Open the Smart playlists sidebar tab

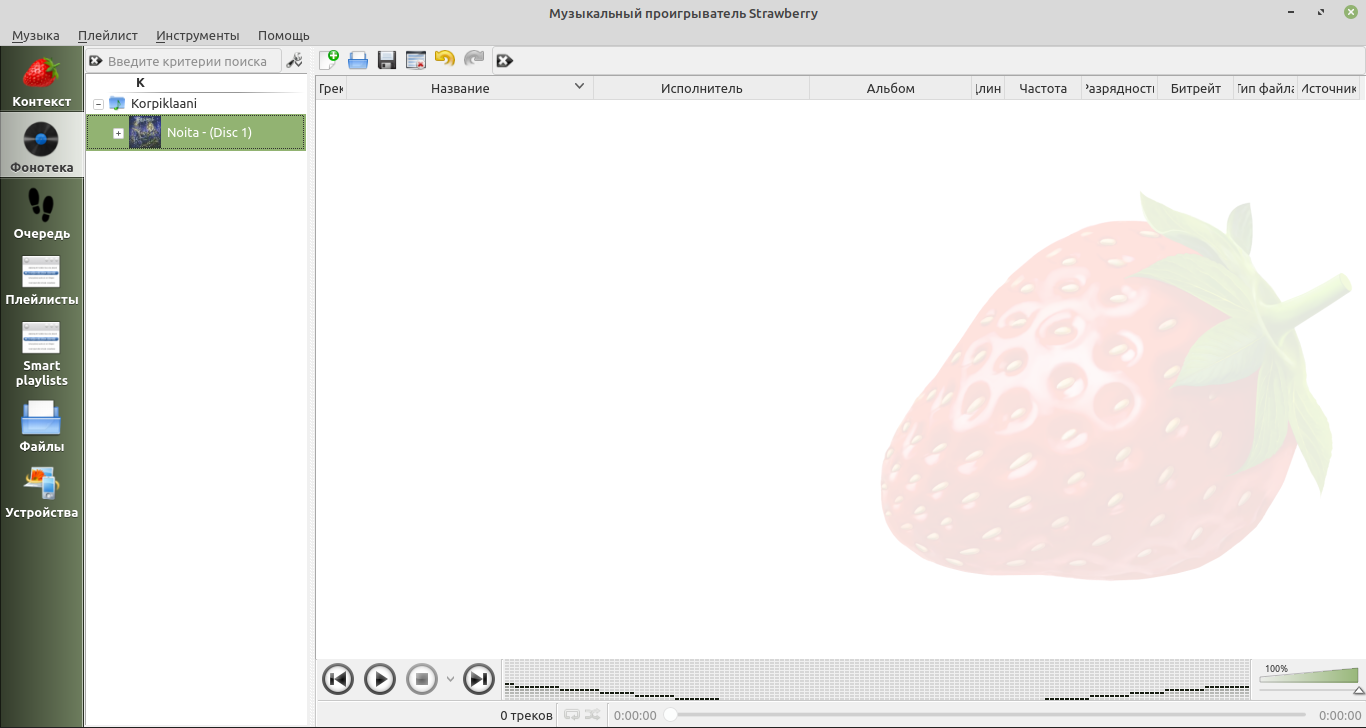41,352
